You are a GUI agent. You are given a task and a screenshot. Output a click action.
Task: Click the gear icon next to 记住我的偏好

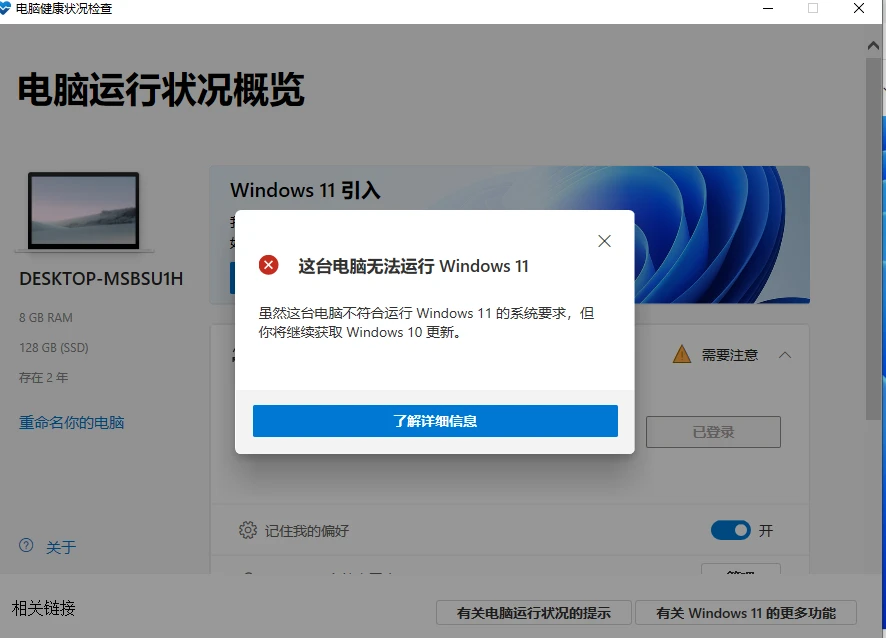[x=247, y=530]
